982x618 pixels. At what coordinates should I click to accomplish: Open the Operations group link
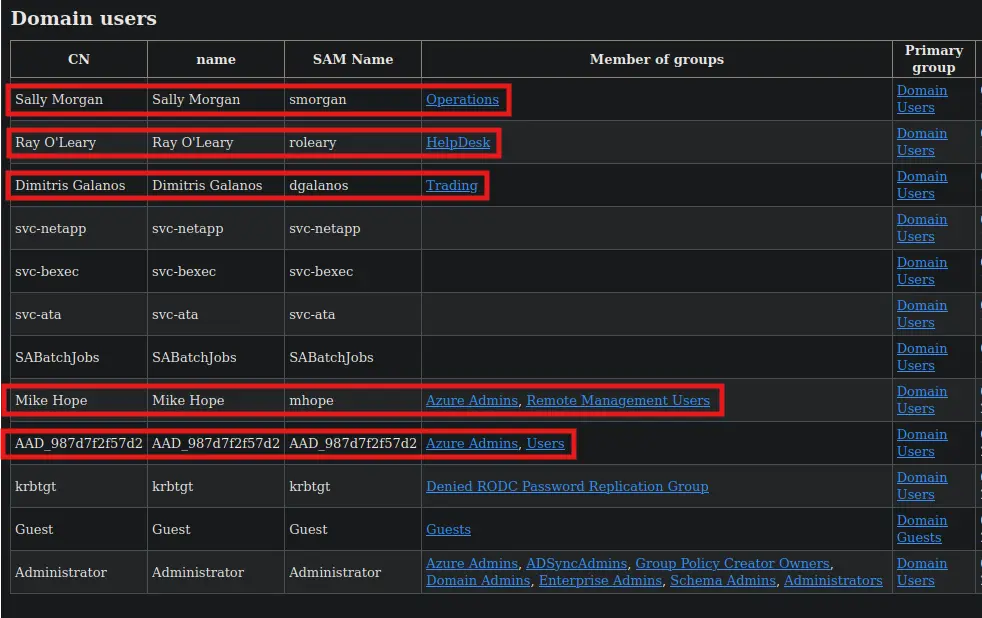pos(462,100)
